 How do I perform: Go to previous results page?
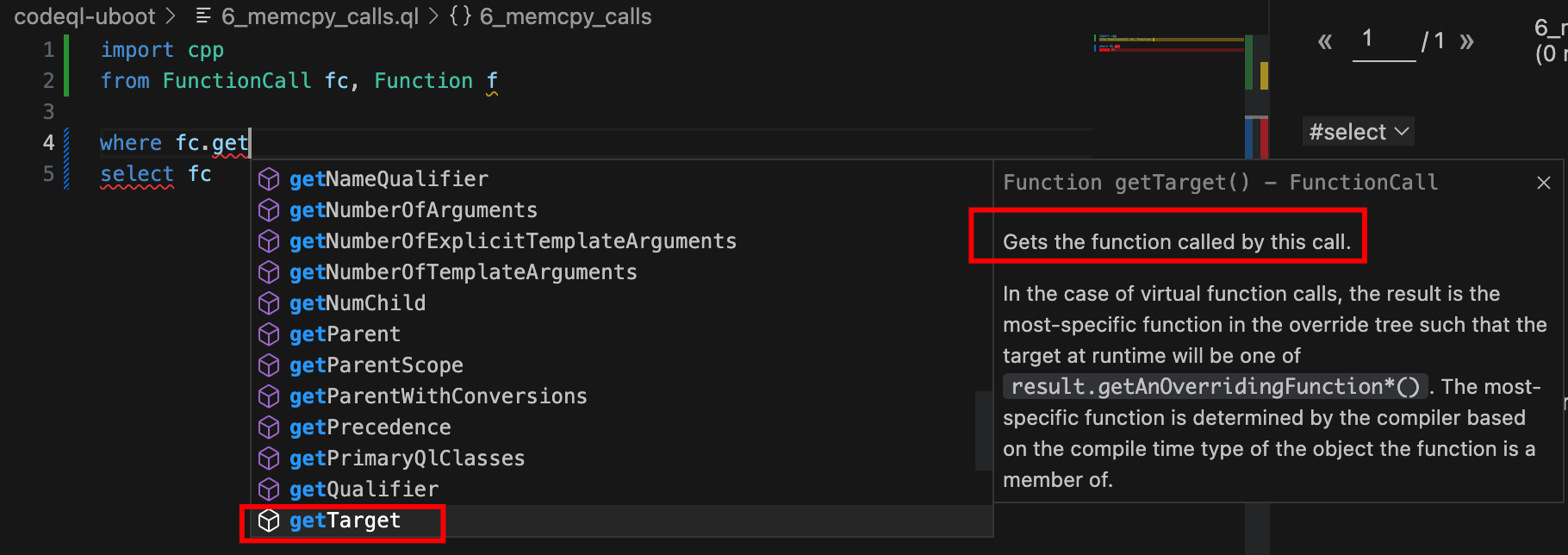point(1325,41)
